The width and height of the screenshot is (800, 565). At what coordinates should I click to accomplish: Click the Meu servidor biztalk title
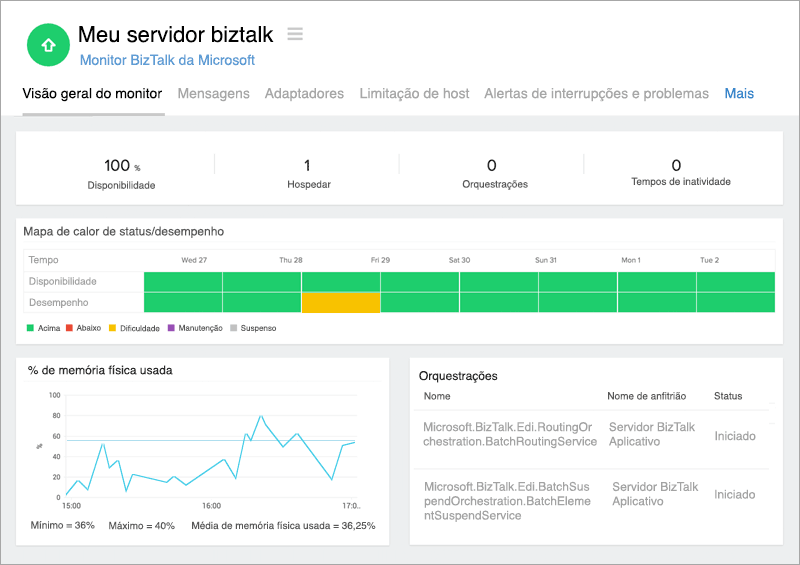(x=176, y=34)
